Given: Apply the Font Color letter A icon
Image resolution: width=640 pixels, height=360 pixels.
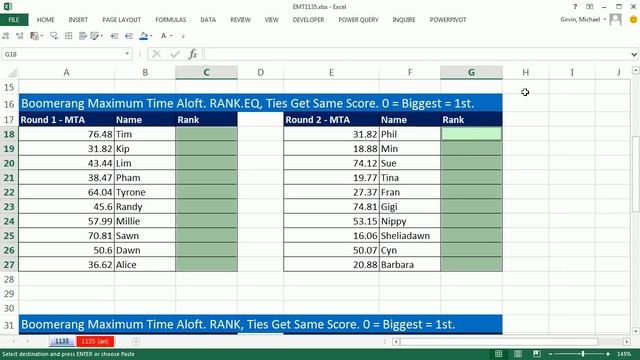Looking at the screenshot, I should coord(163,36).
